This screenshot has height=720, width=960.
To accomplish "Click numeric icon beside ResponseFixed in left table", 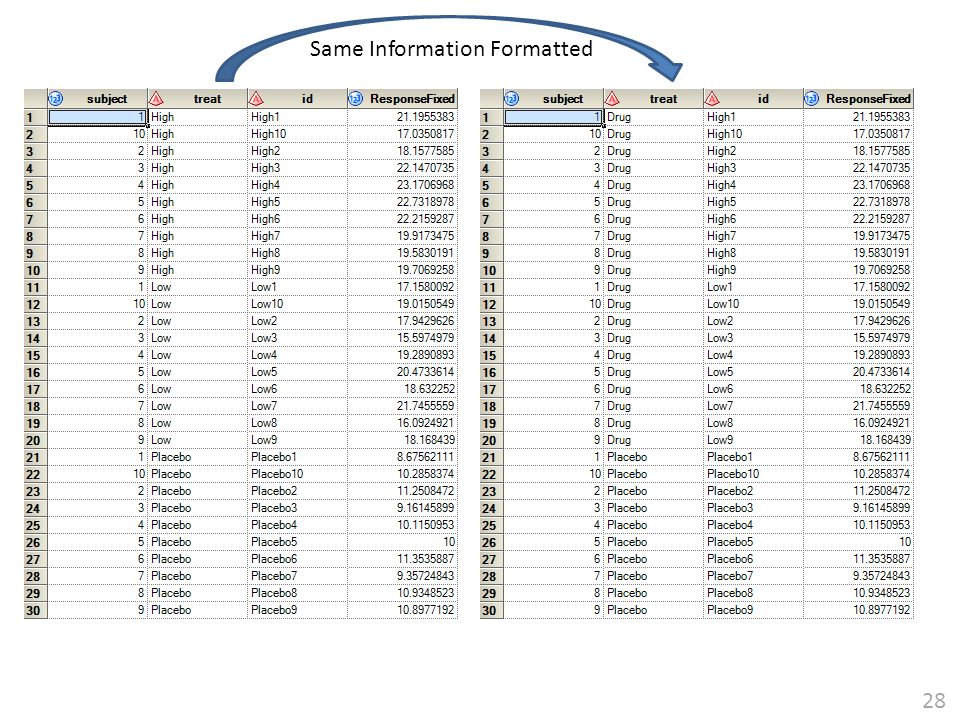I will click(x=356, y=99).
